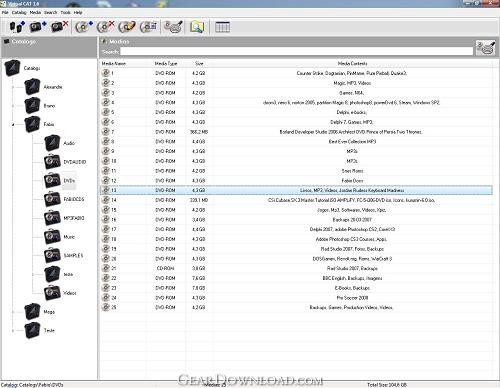The height and width of the screenshot is (388, 500).
Task: Click the disc icon of media row 7
Action: coord(106,131)
